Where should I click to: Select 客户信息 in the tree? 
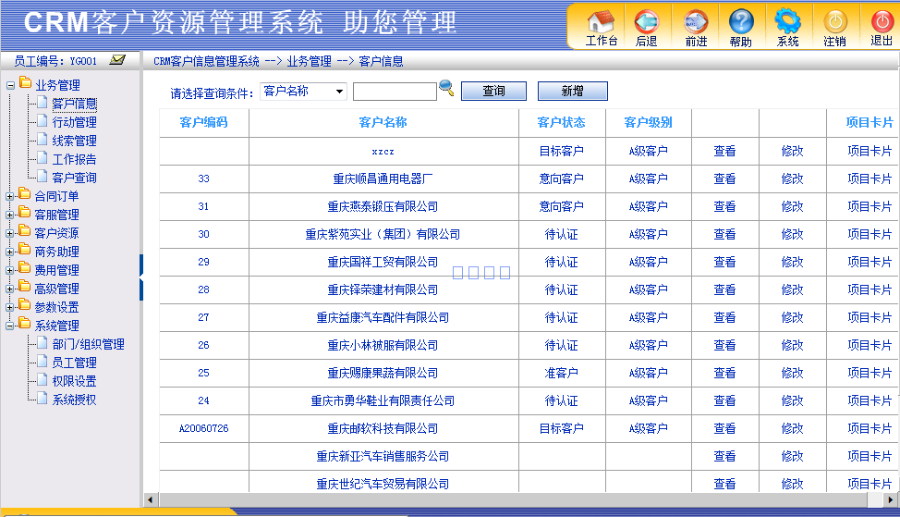point(74,104)
